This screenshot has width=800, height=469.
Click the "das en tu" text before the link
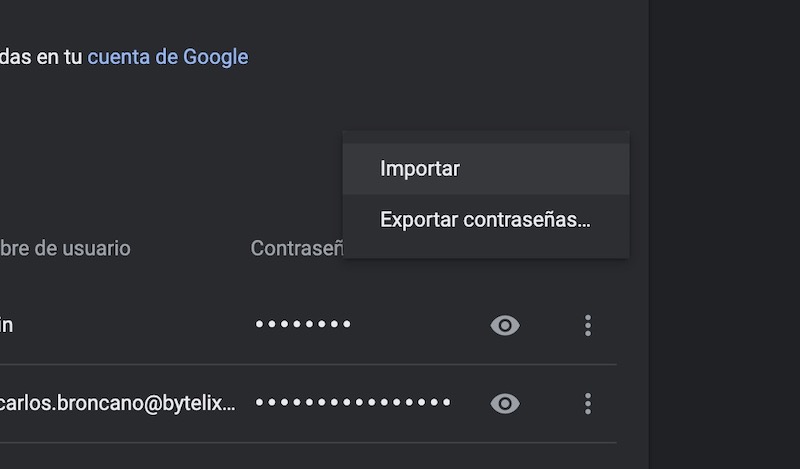40,57
